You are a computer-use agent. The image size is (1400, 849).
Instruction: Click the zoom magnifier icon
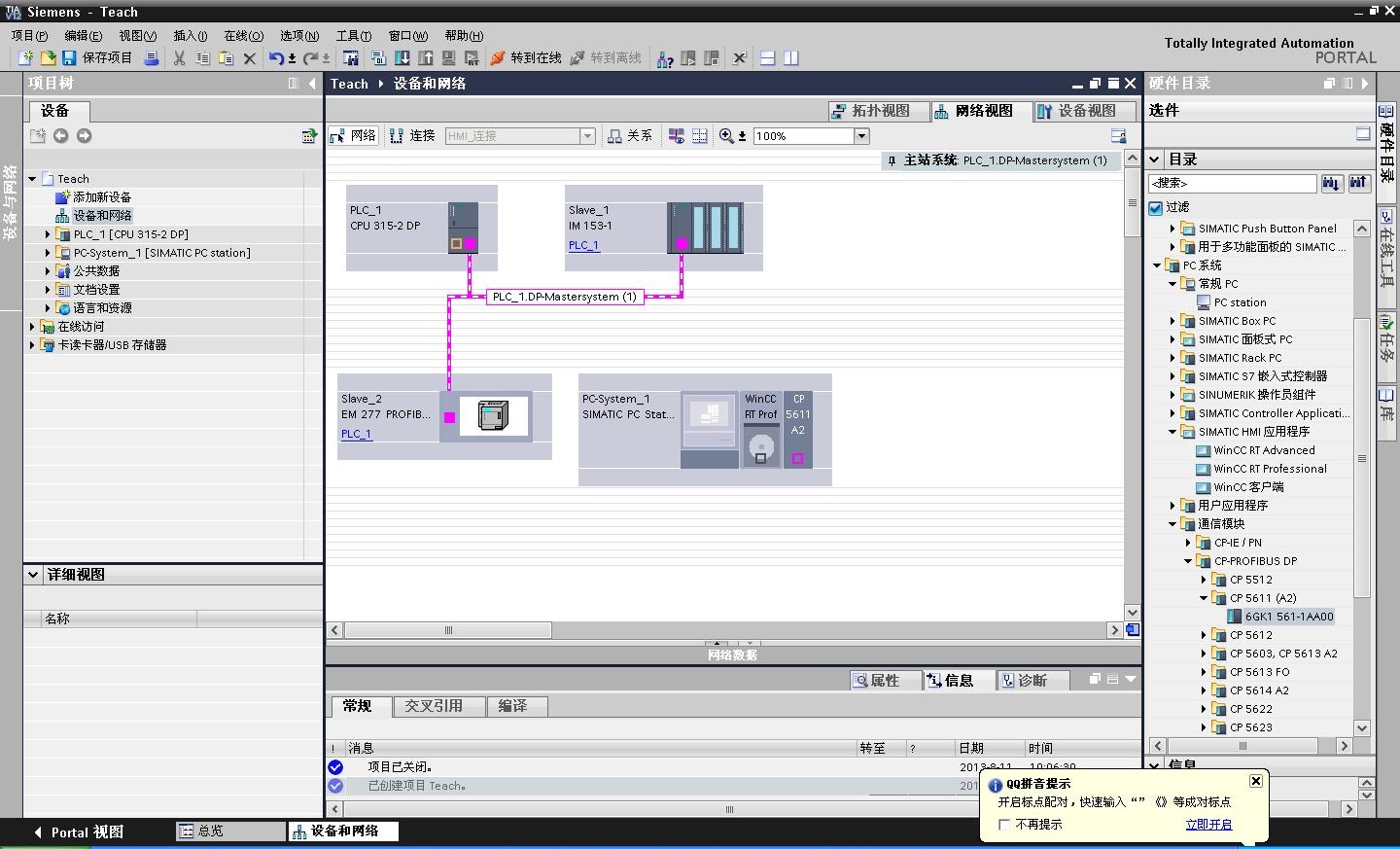click(726, 136)
